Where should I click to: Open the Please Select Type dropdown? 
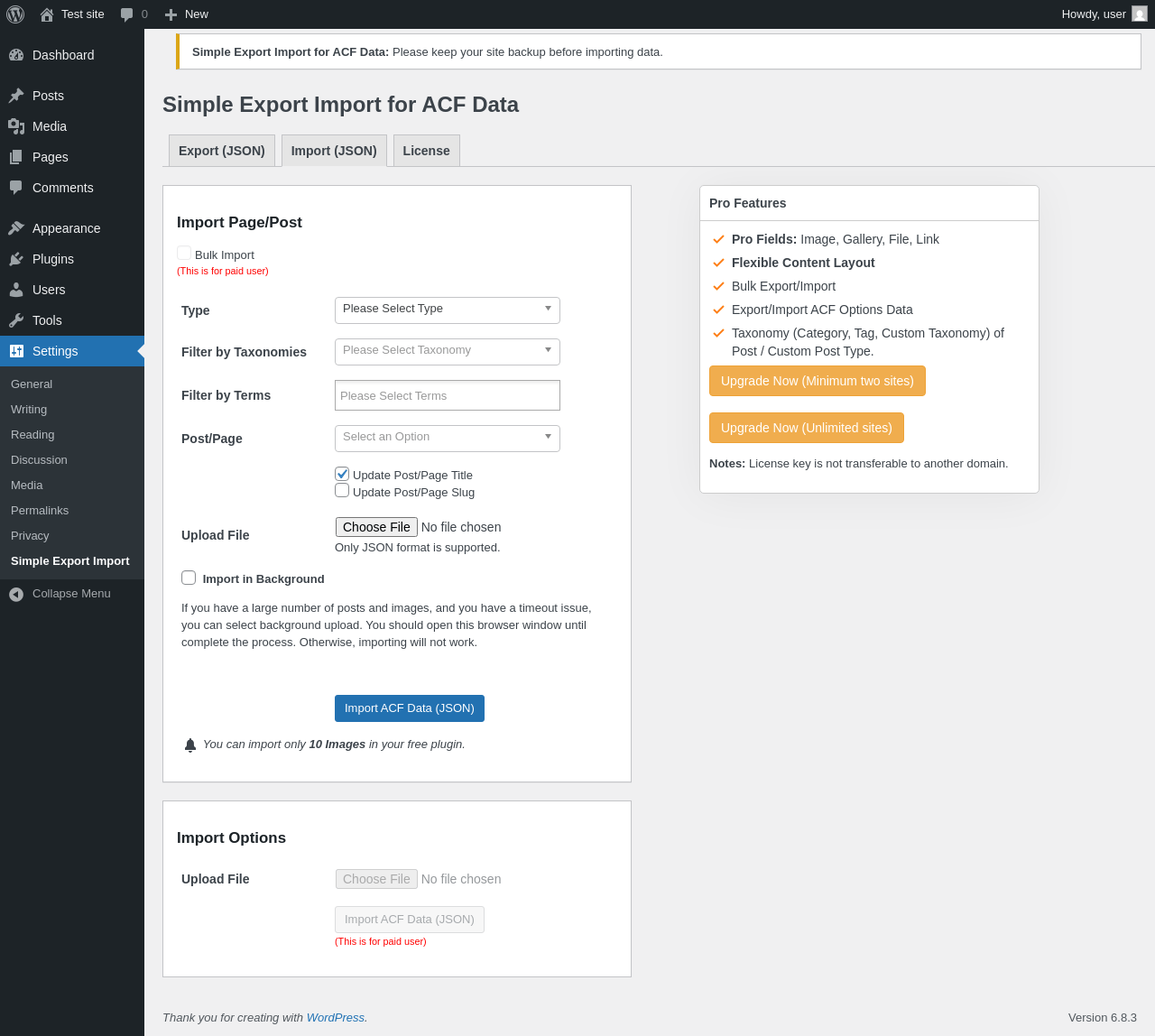[447, 310]
